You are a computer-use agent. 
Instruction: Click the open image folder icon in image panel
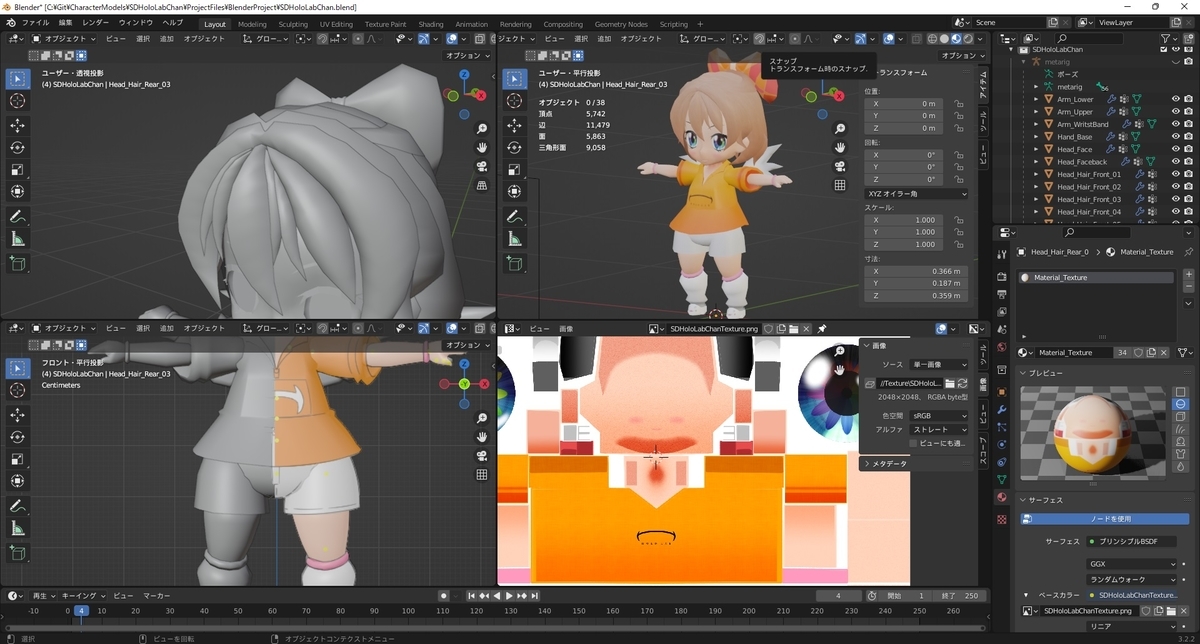click(x=949, y=383)
